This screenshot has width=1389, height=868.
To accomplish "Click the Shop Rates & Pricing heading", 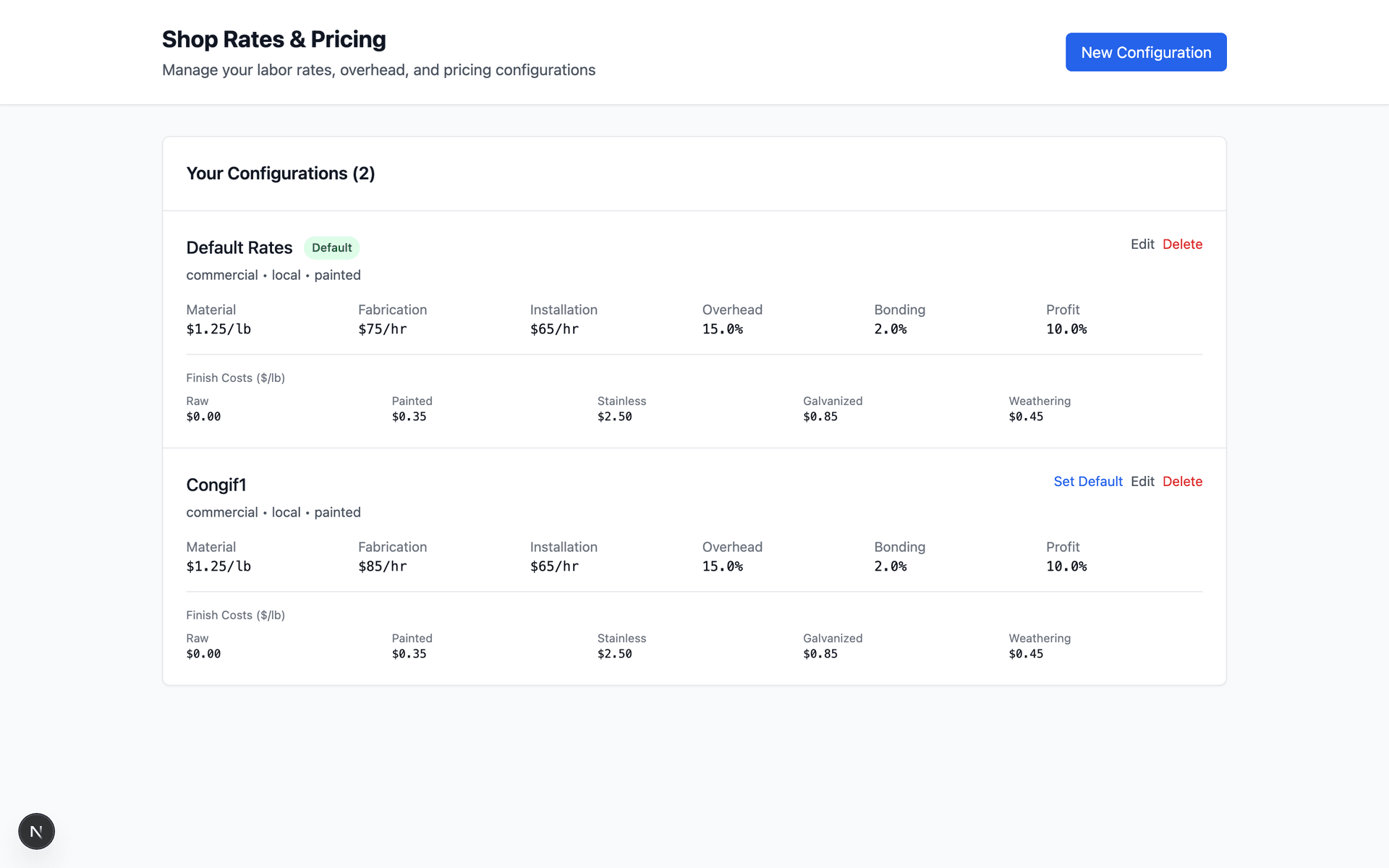I will click(273, 40).
